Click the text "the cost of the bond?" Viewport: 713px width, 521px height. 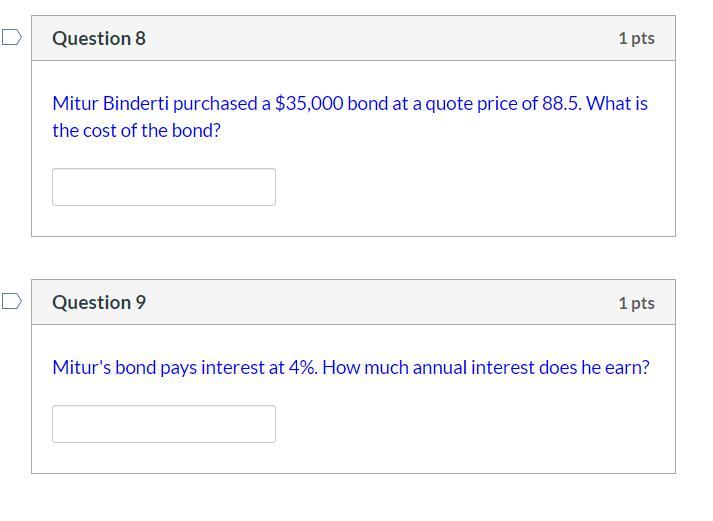[137, 130]
